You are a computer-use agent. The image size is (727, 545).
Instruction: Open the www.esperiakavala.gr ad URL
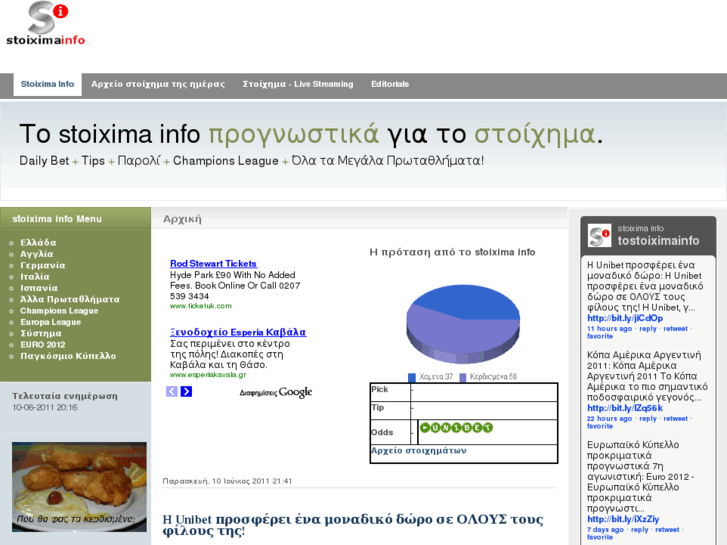click(x=208, y=375)
